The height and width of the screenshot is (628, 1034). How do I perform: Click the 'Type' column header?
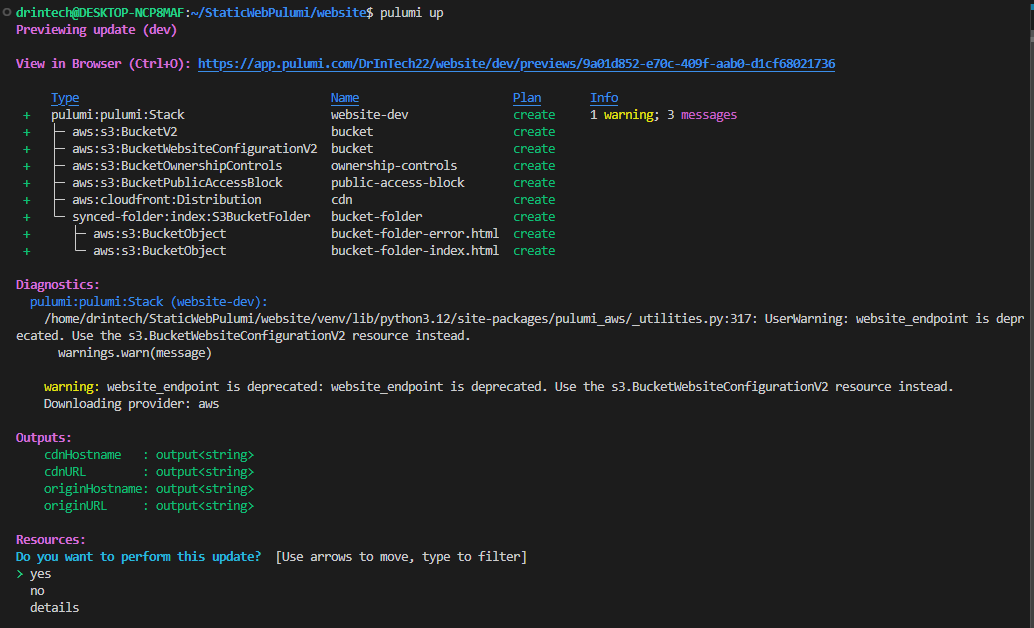pyautogui.click(x=65, y=98)
